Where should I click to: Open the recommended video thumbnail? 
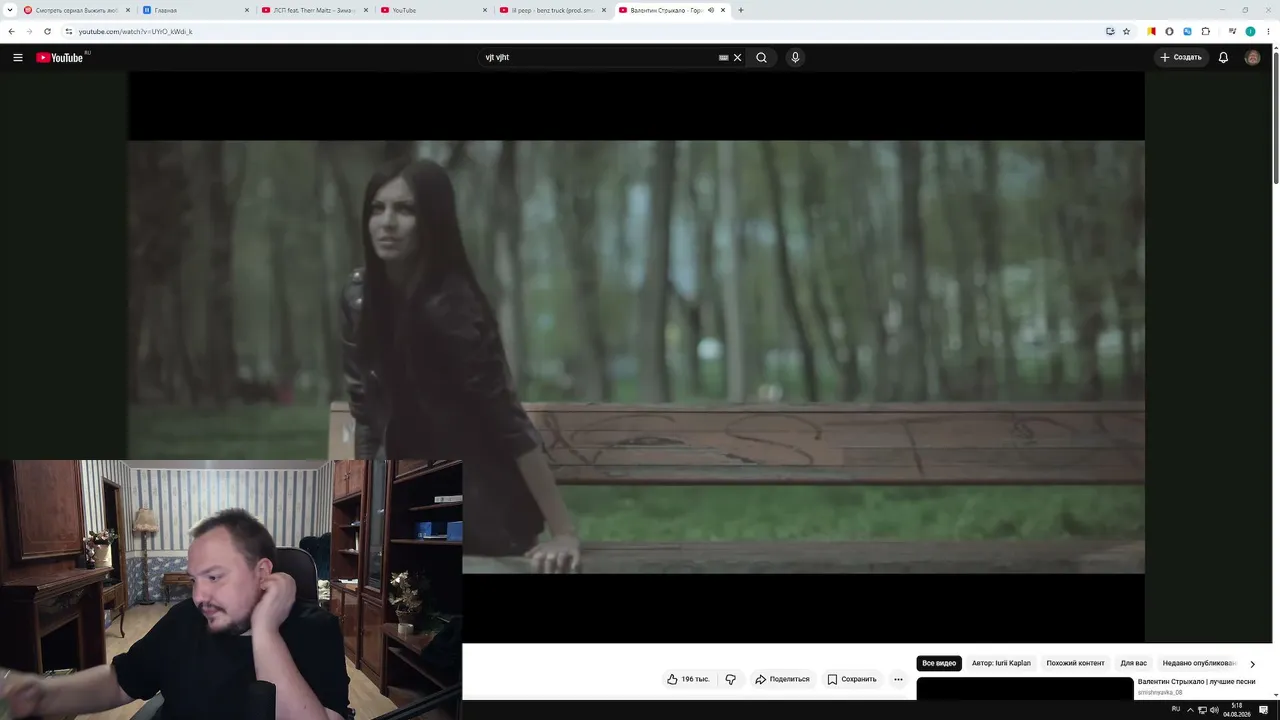pos(1025,688)
